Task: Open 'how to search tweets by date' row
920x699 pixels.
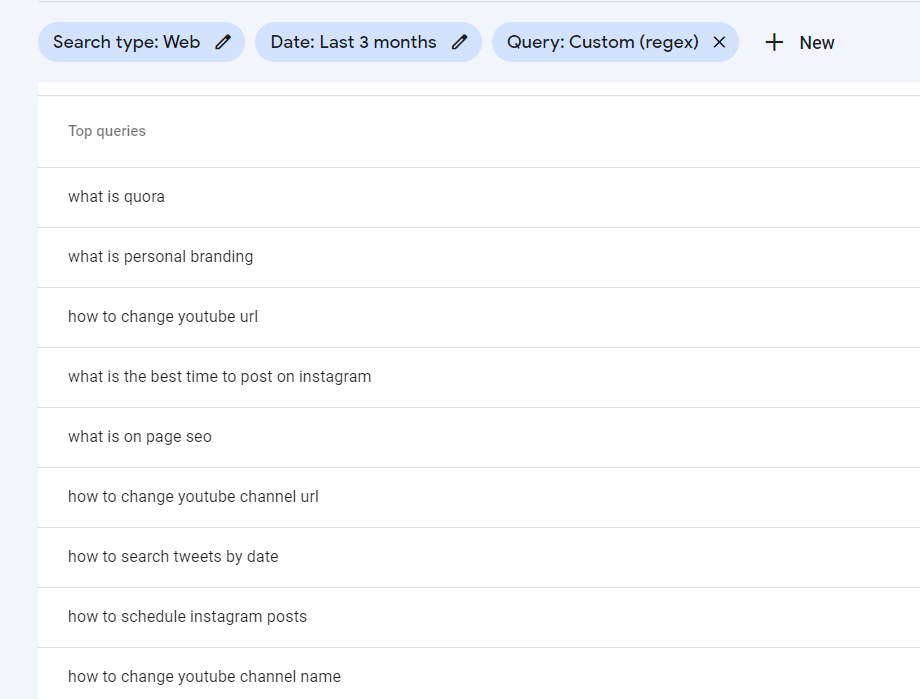Action: tap(173, 557)
